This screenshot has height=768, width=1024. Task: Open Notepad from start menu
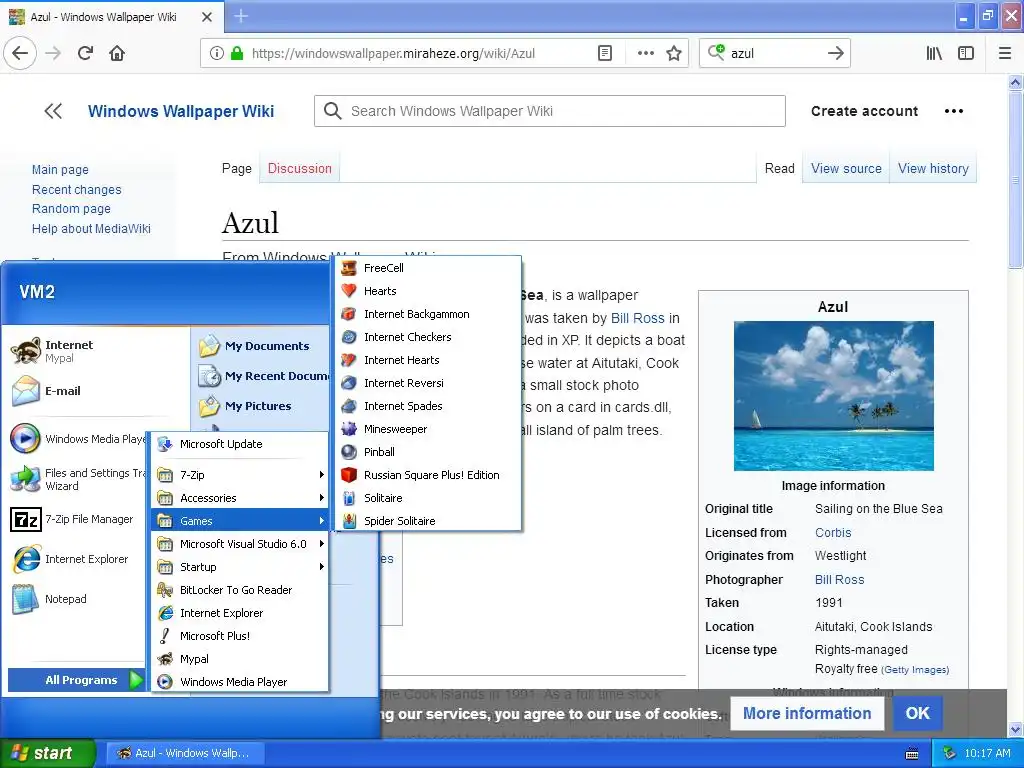coord(76,599)
